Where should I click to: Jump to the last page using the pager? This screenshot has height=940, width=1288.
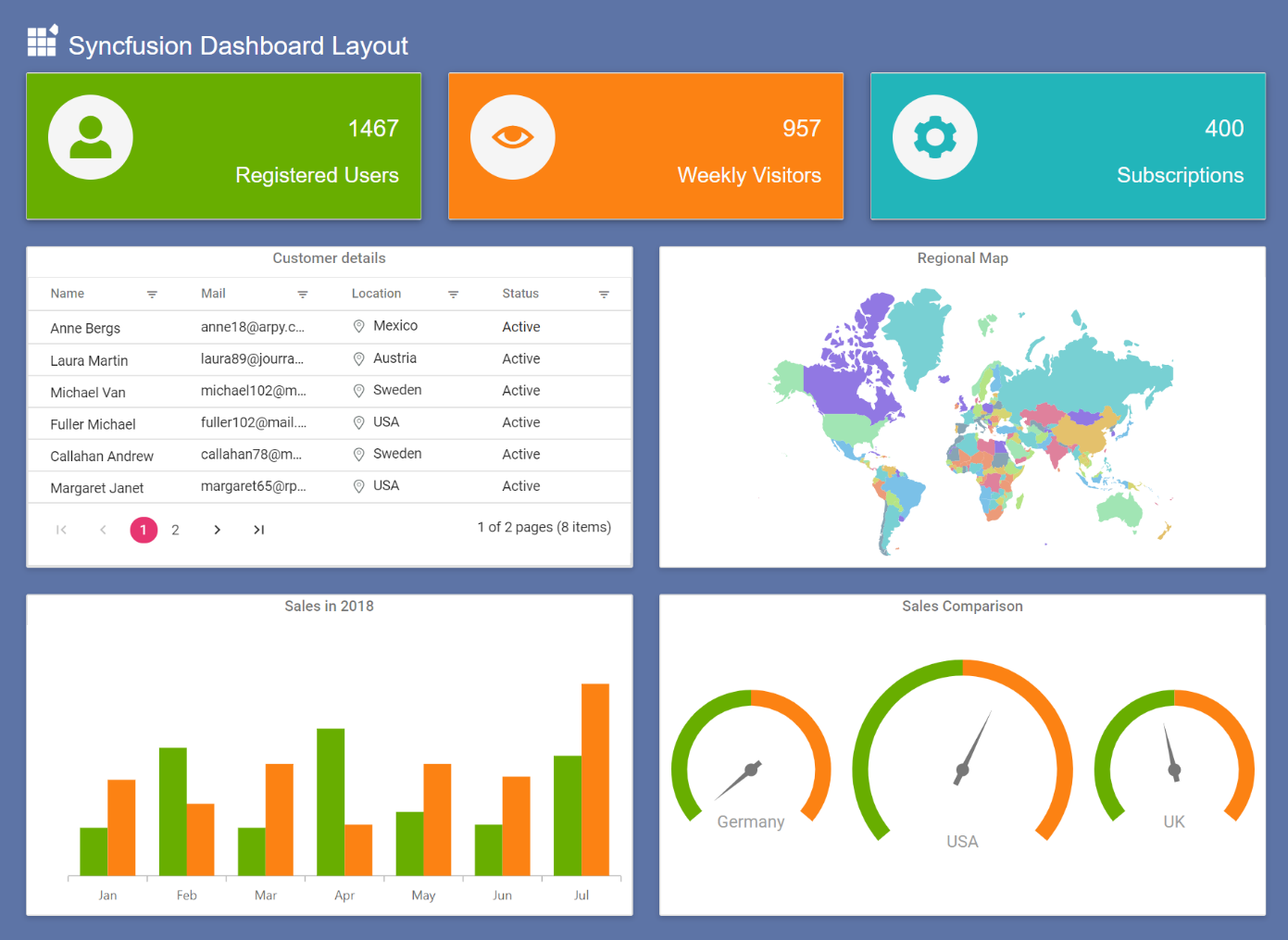pos(258,529)
